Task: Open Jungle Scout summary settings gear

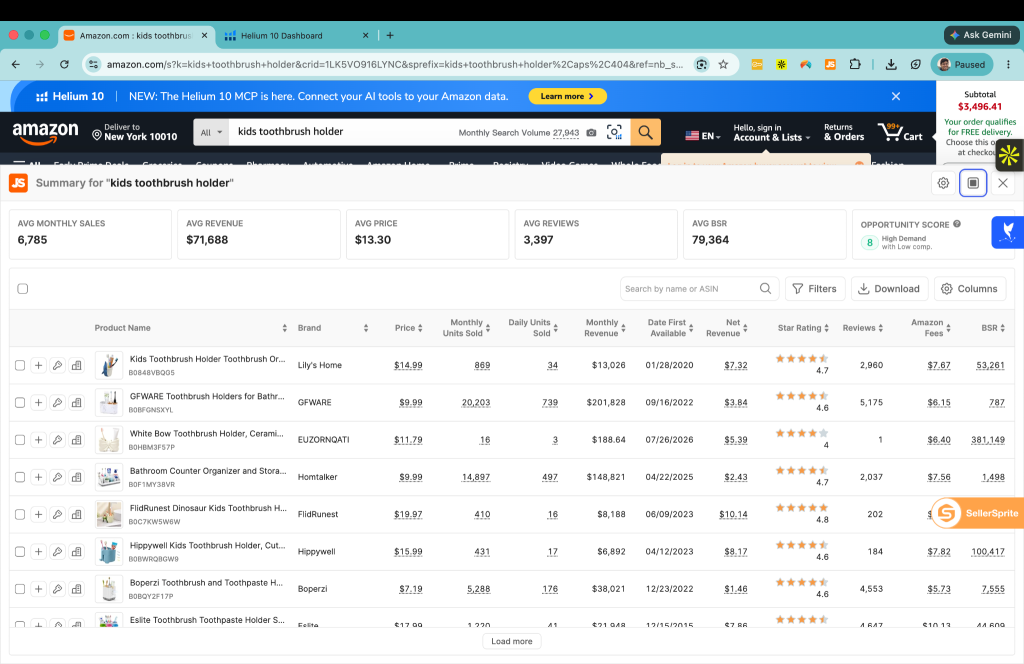Action: [x=943, y=183]
